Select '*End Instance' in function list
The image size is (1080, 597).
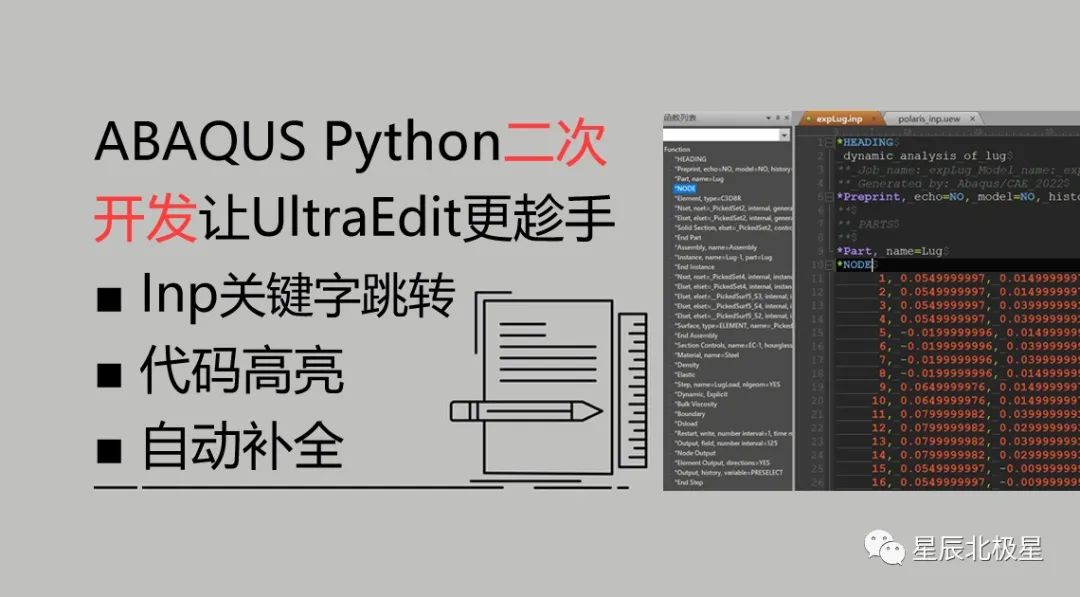click(694, 266)
